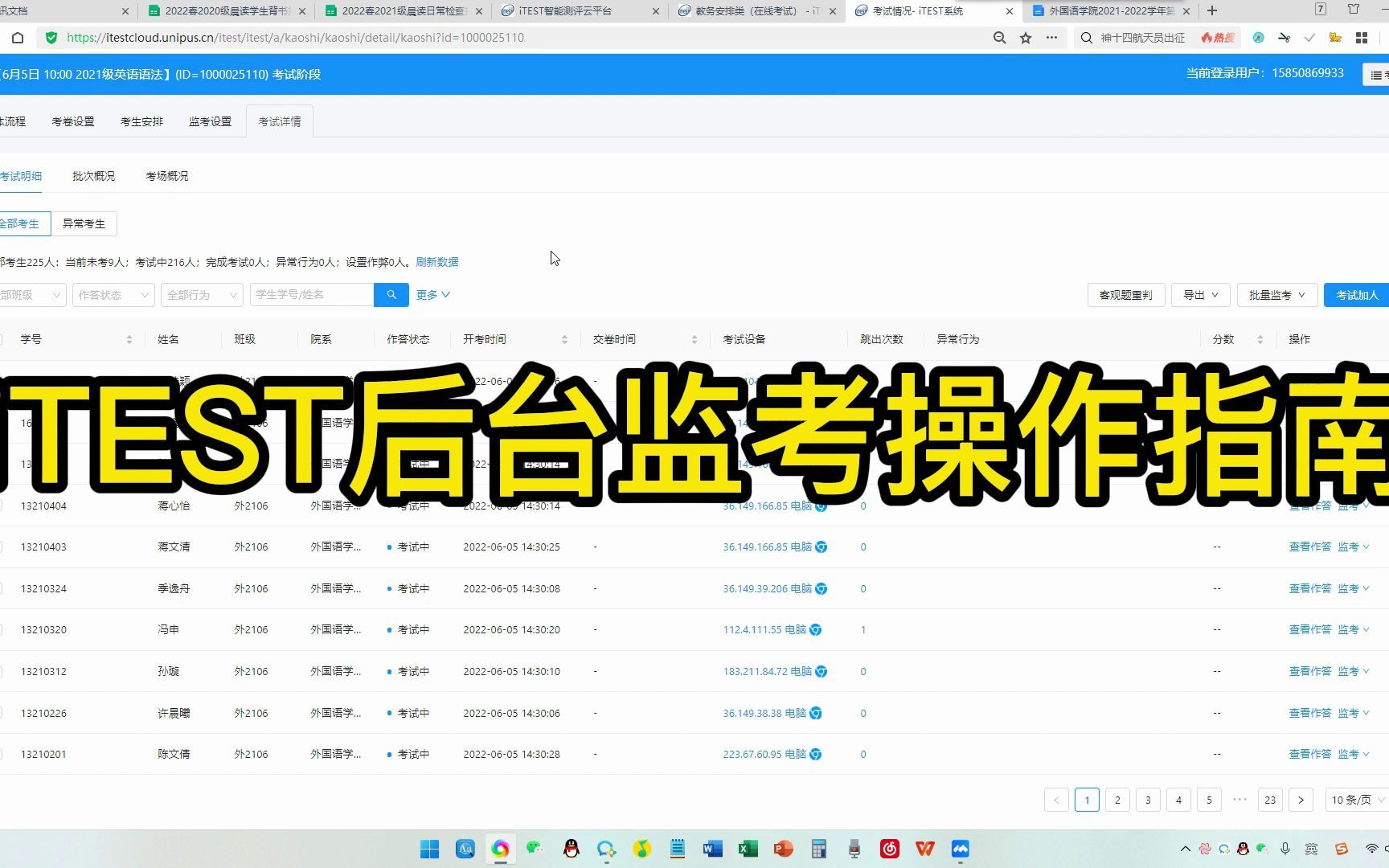Click yellow cat extension icon
Image resolution: width=1389 pixels, height=868 pixels.
(x=1335, y=38)
